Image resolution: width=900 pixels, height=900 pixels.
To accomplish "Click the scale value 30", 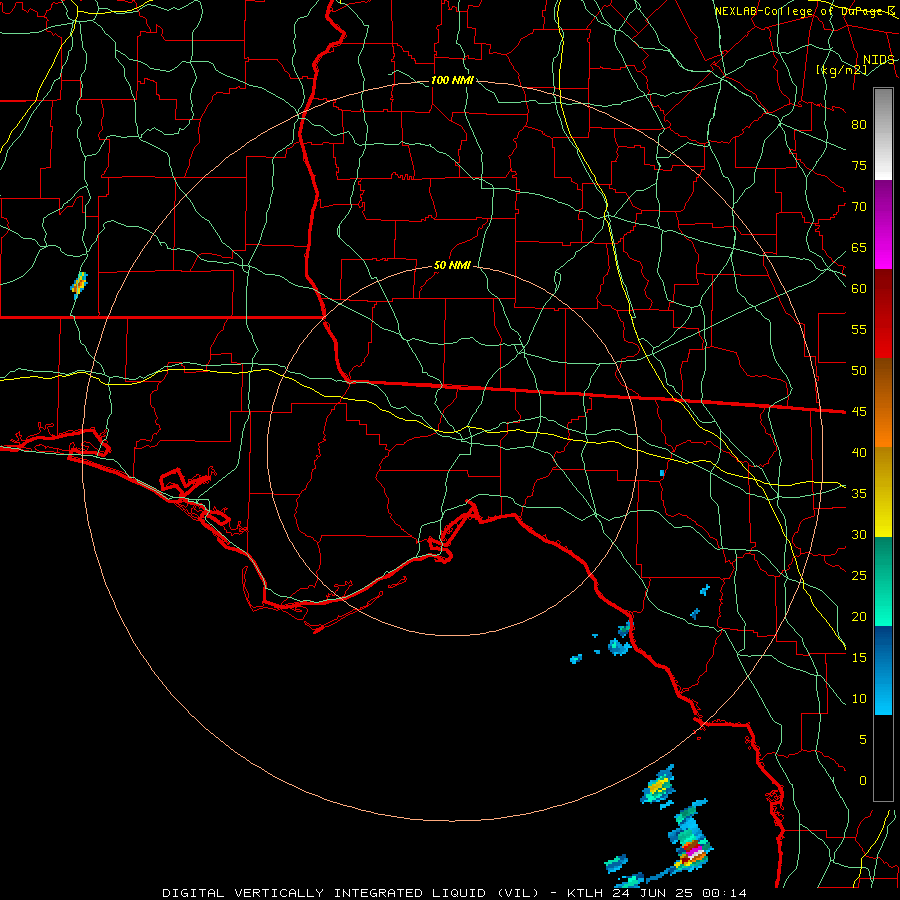I will [859, 534].
